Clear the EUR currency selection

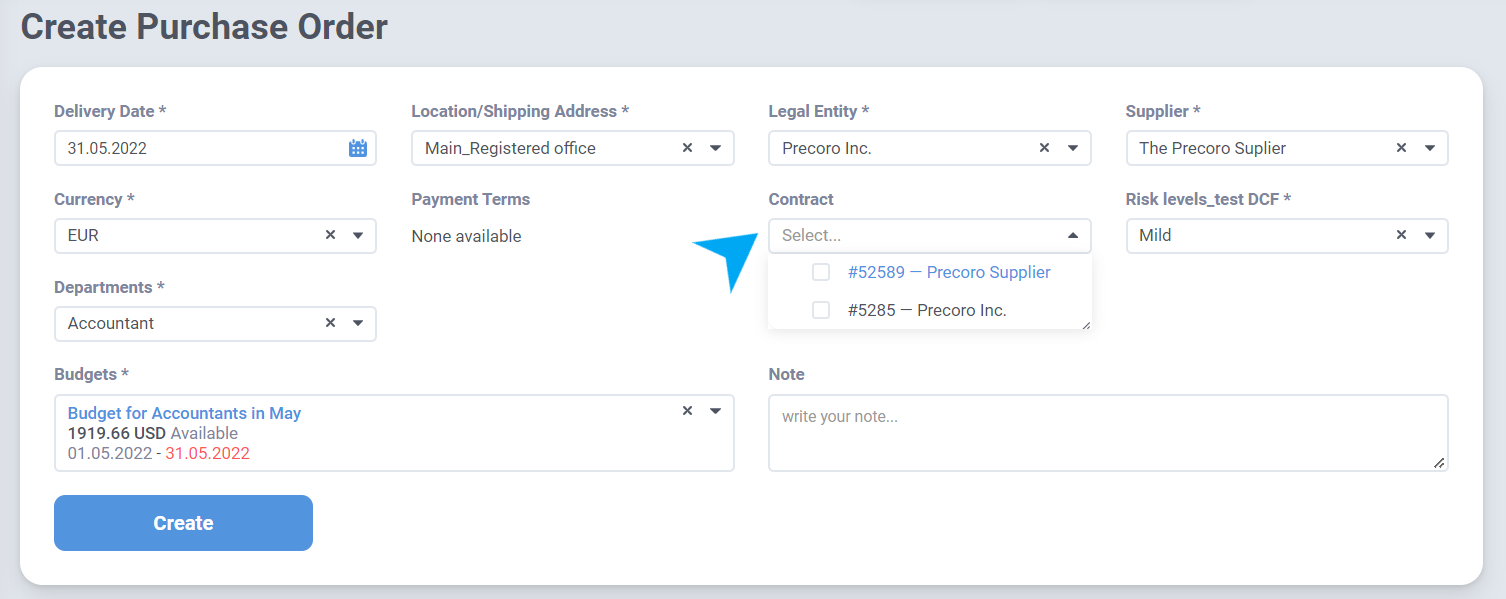tap(330, 235)
